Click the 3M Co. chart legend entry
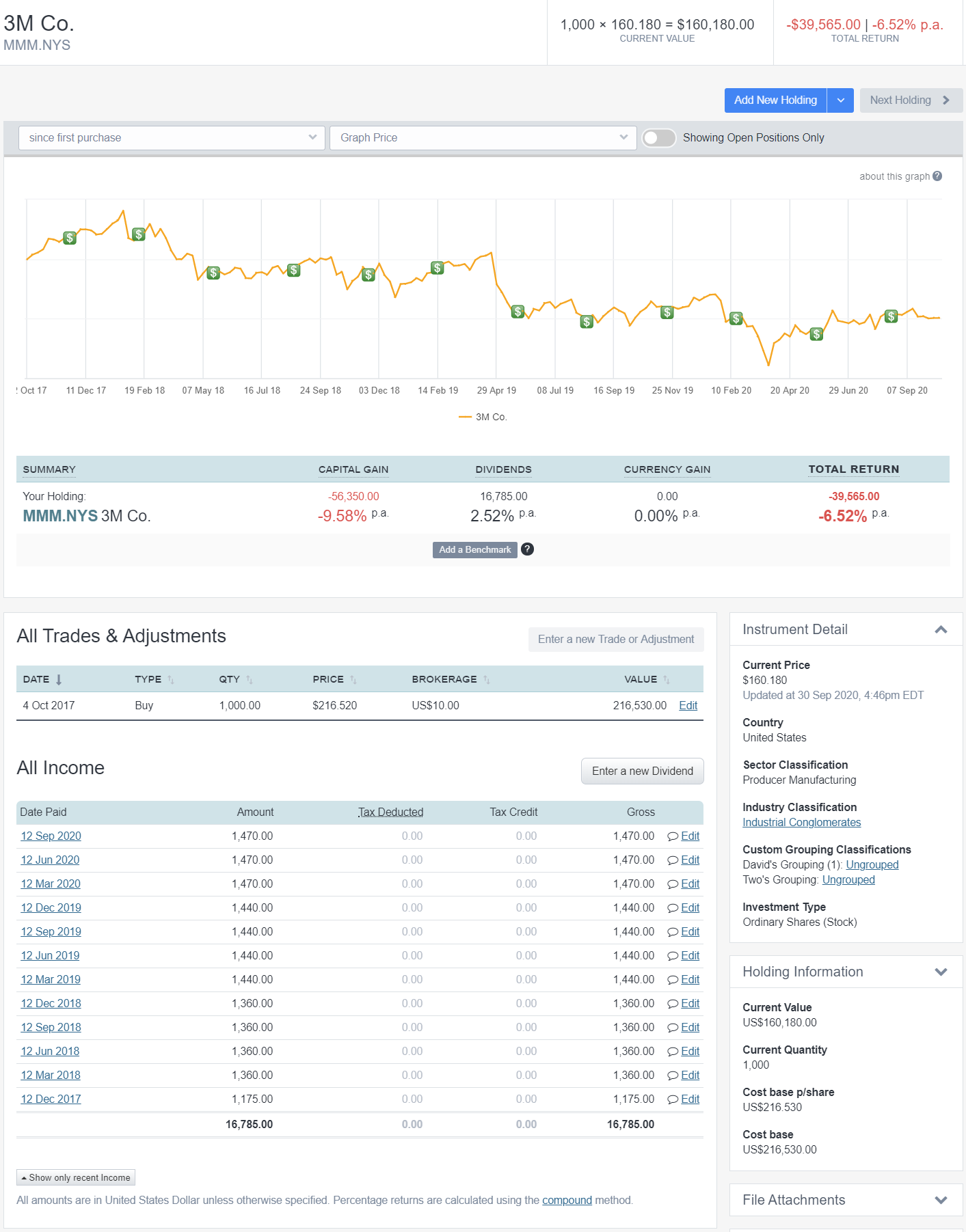Screen dimensions: 966x1232 (483, 417)
